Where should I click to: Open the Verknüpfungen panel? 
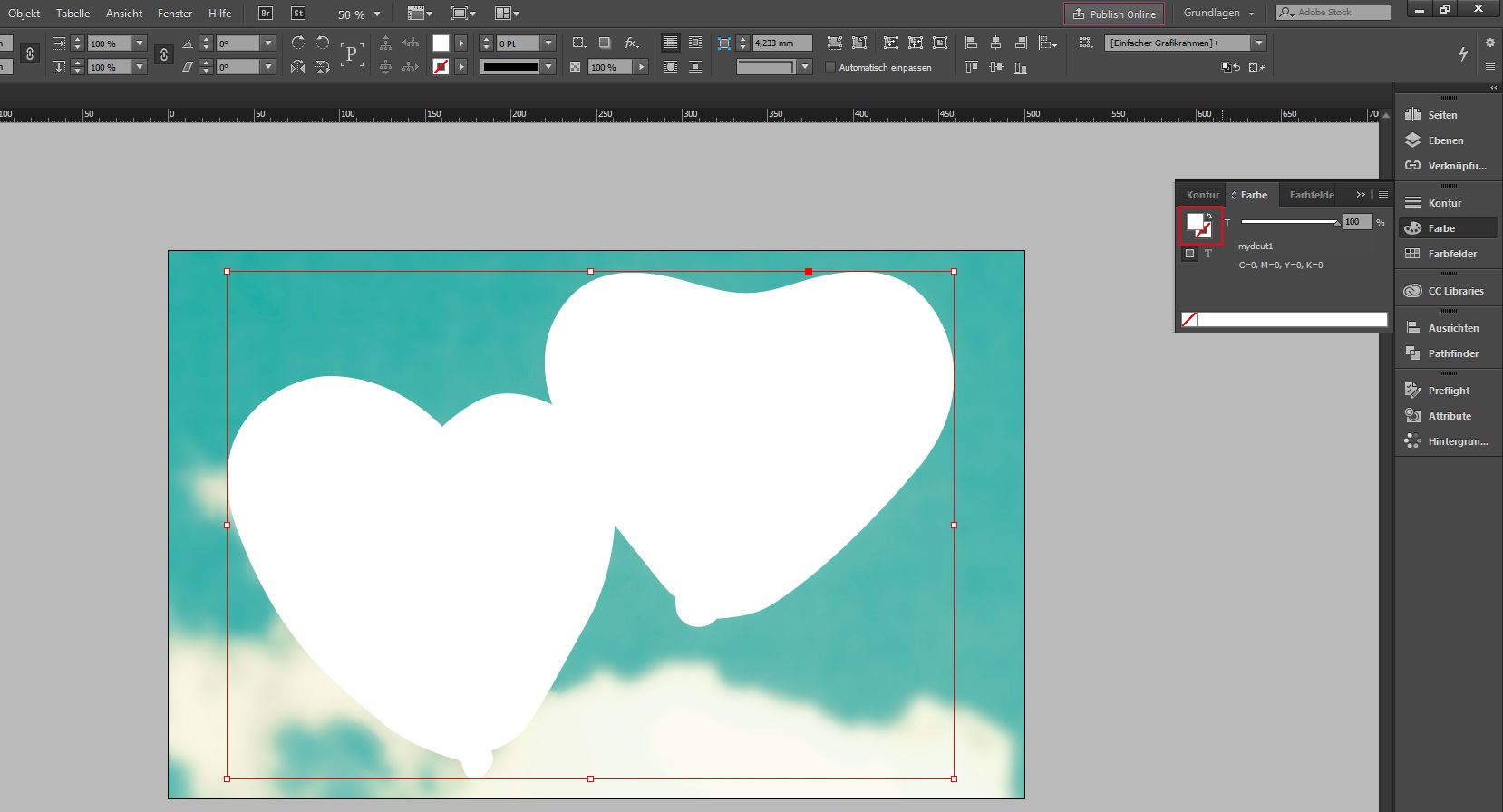click(x=1448, y=166)
